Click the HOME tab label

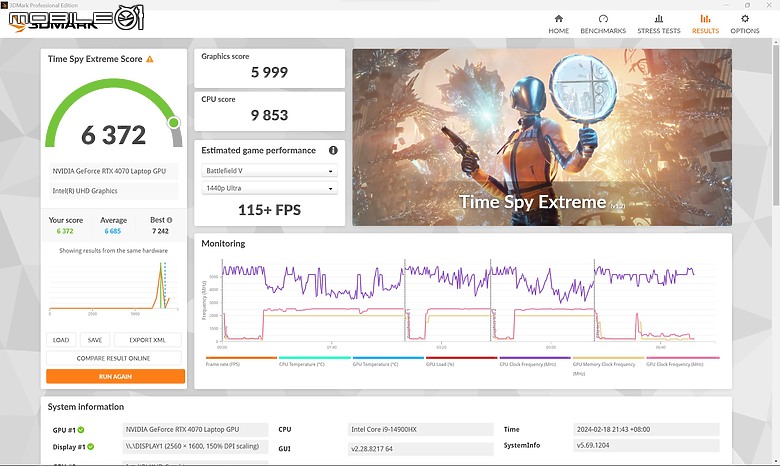click(559, 30)
